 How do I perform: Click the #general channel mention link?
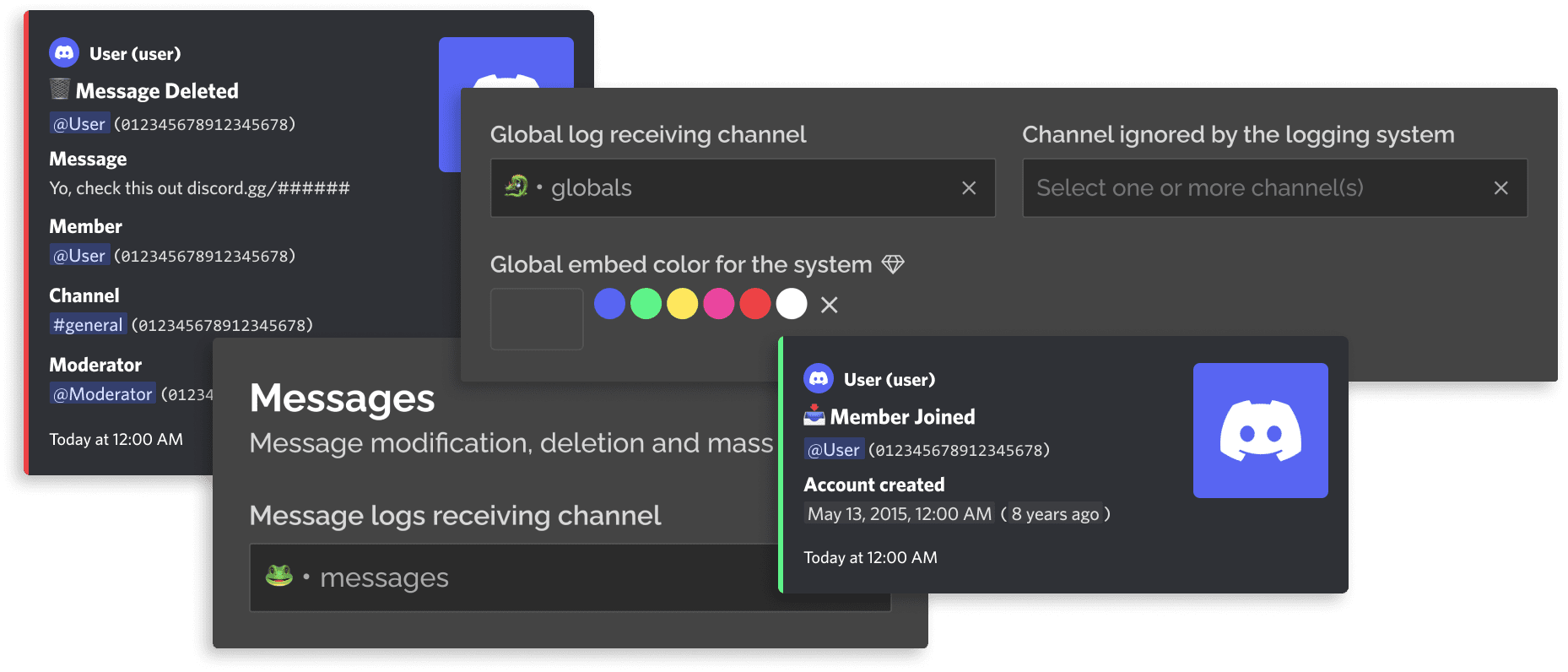click(x=88, y=325)
